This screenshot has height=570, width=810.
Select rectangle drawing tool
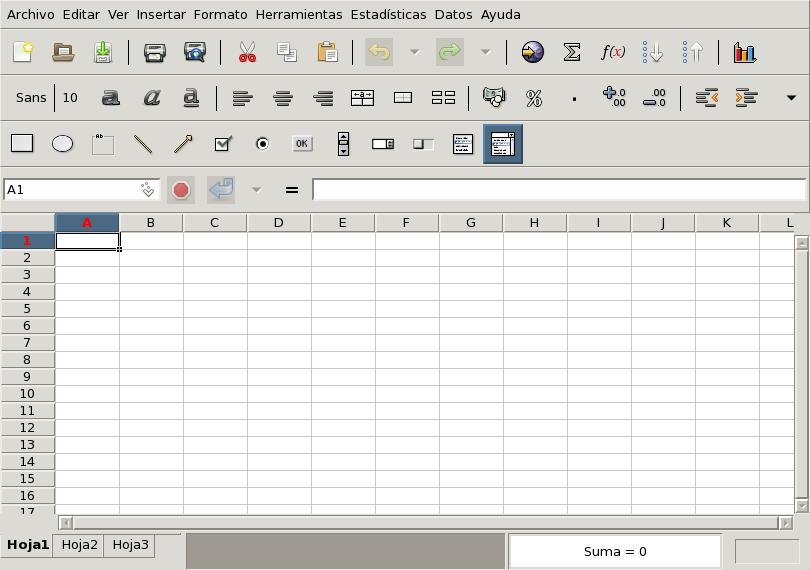[x=22, y=143]
